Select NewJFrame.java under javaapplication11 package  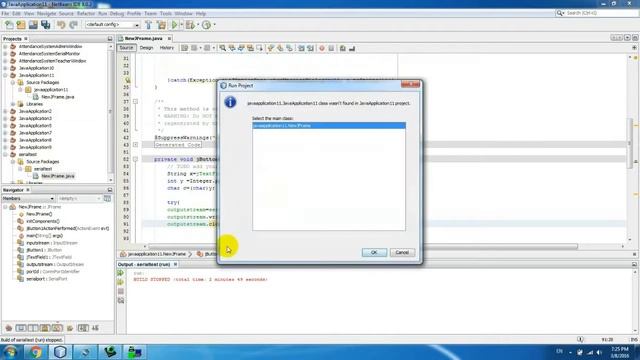[57, 97]
